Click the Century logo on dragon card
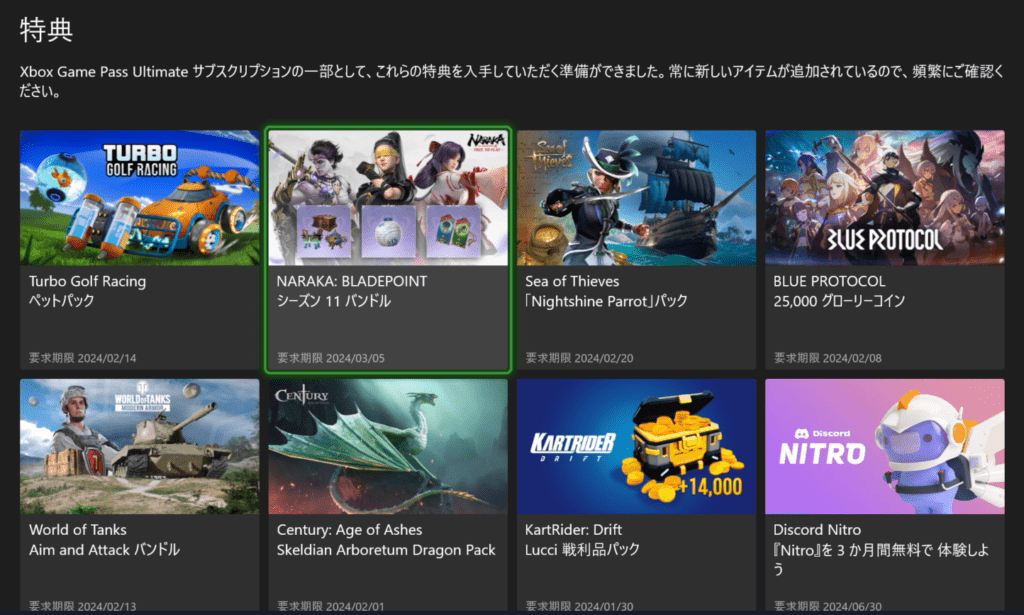Screen dimensions: 1024x615 (x=302, y=396)
